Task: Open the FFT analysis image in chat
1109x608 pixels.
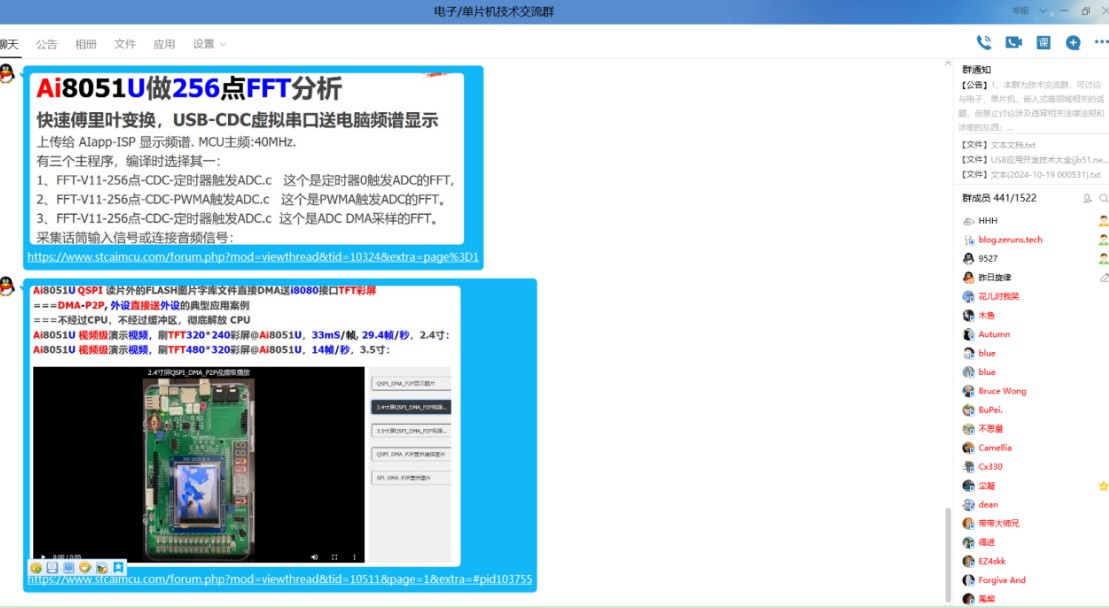Action: [x=246, y=158]
